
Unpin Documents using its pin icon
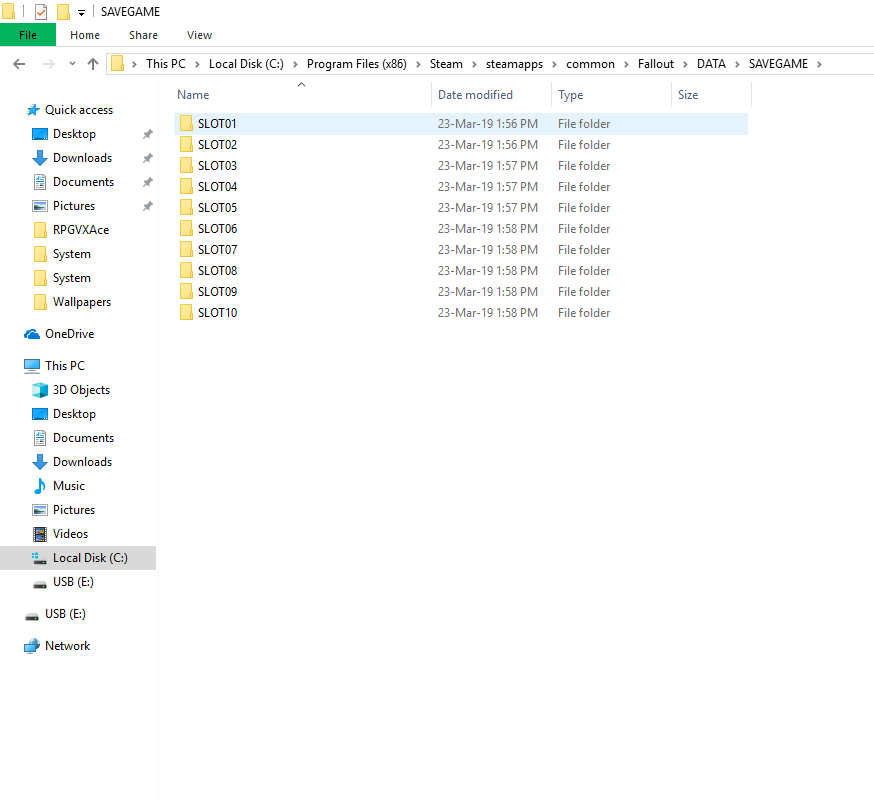[x=147, y=182]
